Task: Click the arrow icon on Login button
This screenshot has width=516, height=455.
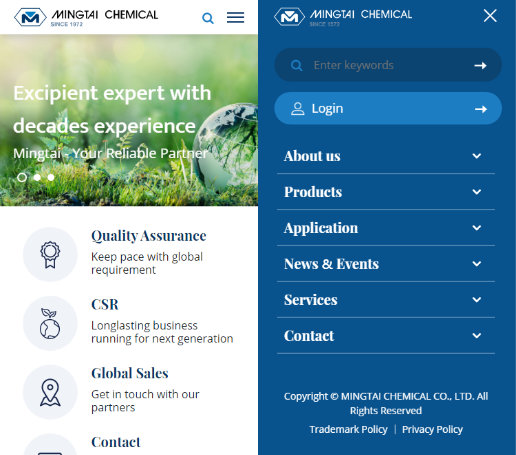Action: point(481,109)
